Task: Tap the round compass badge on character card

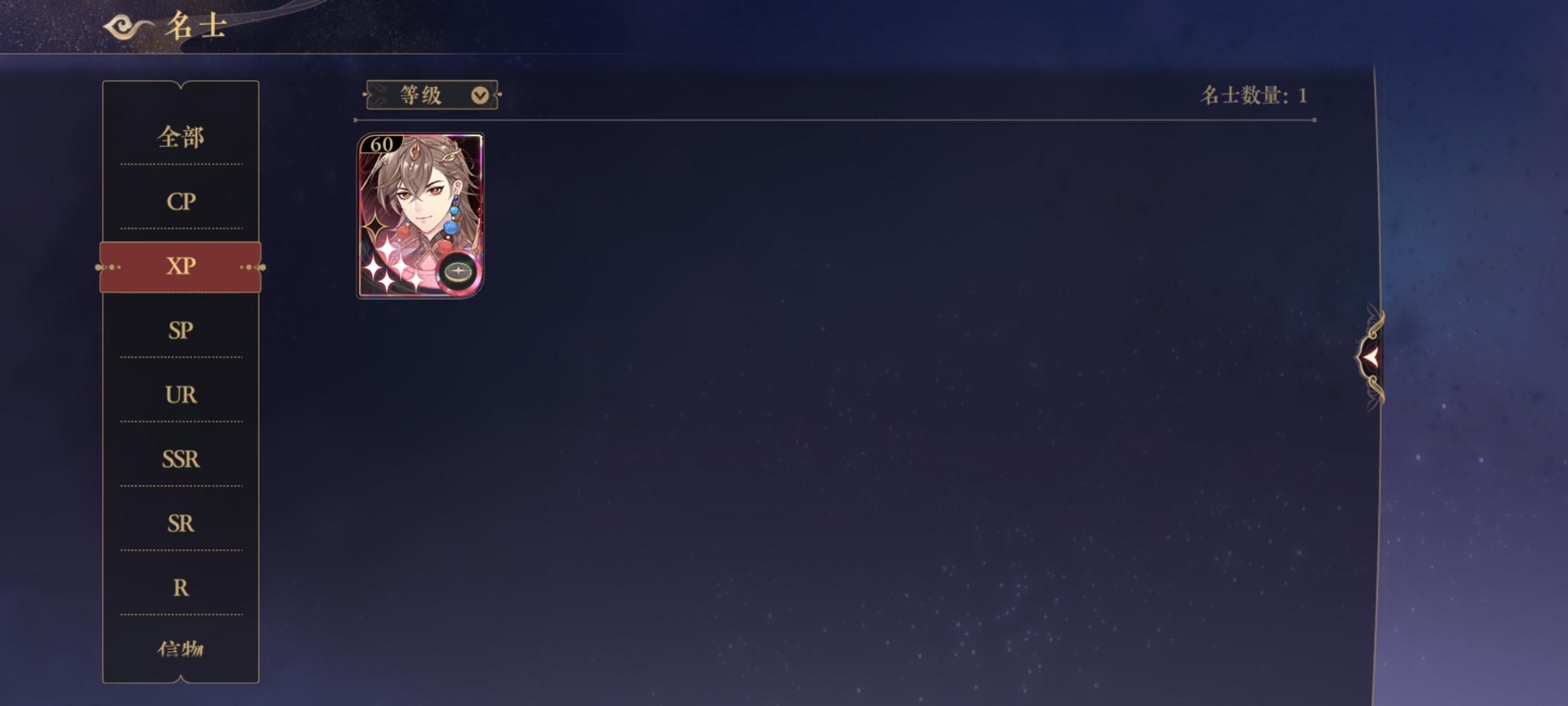Action: tap(458, 271)
